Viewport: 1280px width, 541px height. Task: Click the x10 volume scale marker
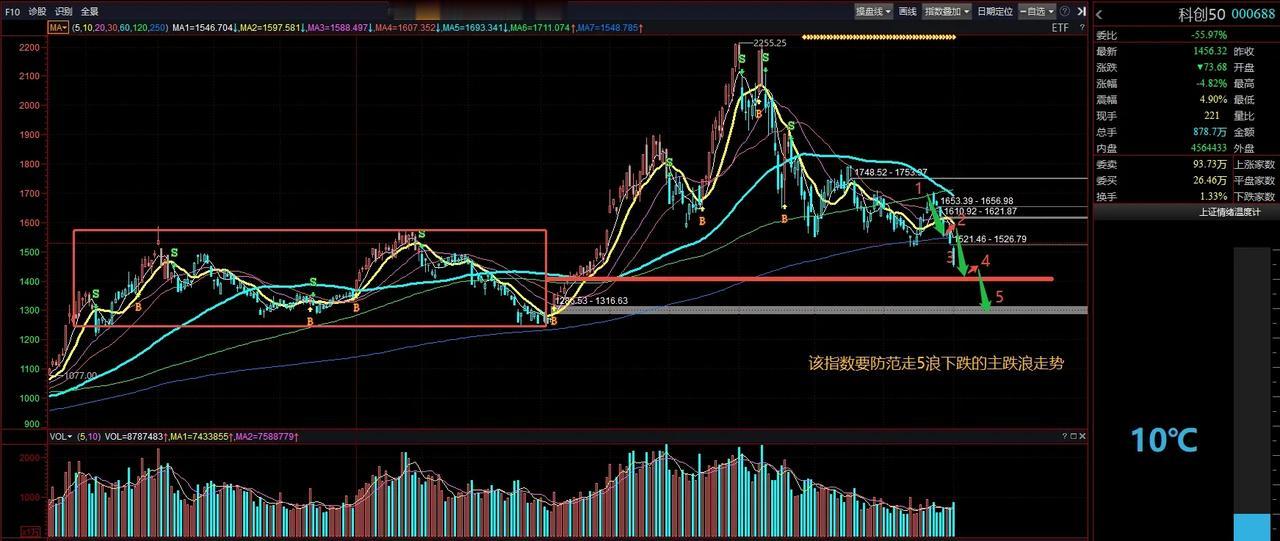tap(30, 532)
